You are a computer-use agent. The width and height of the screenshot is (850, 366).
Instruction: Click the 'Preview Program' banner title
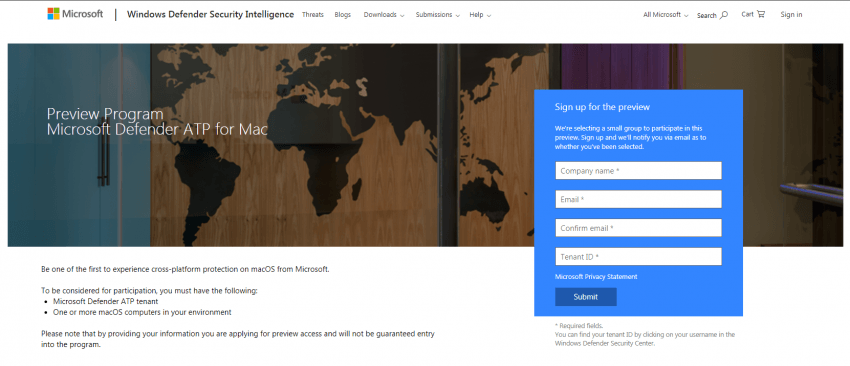[105, 114]
